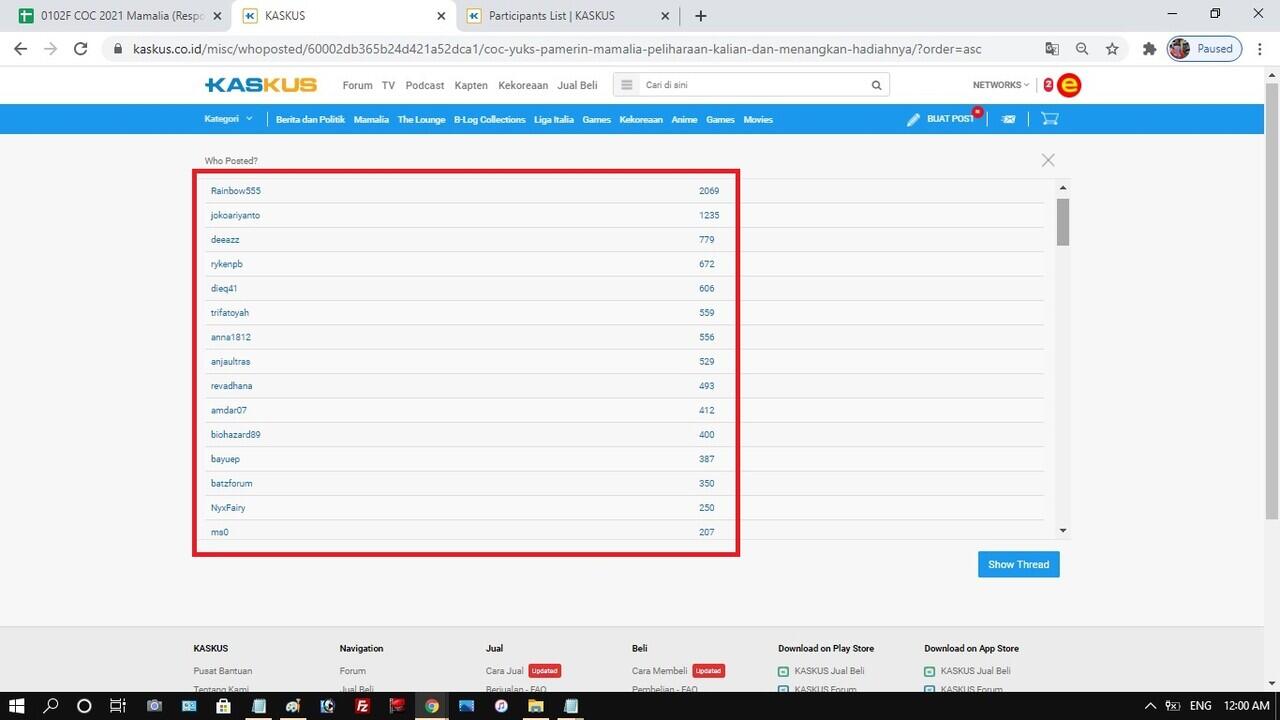1280x720 pixels.
Task: Click the Show Thread button
Action: pyautogui.click(x=1019, y=564)
